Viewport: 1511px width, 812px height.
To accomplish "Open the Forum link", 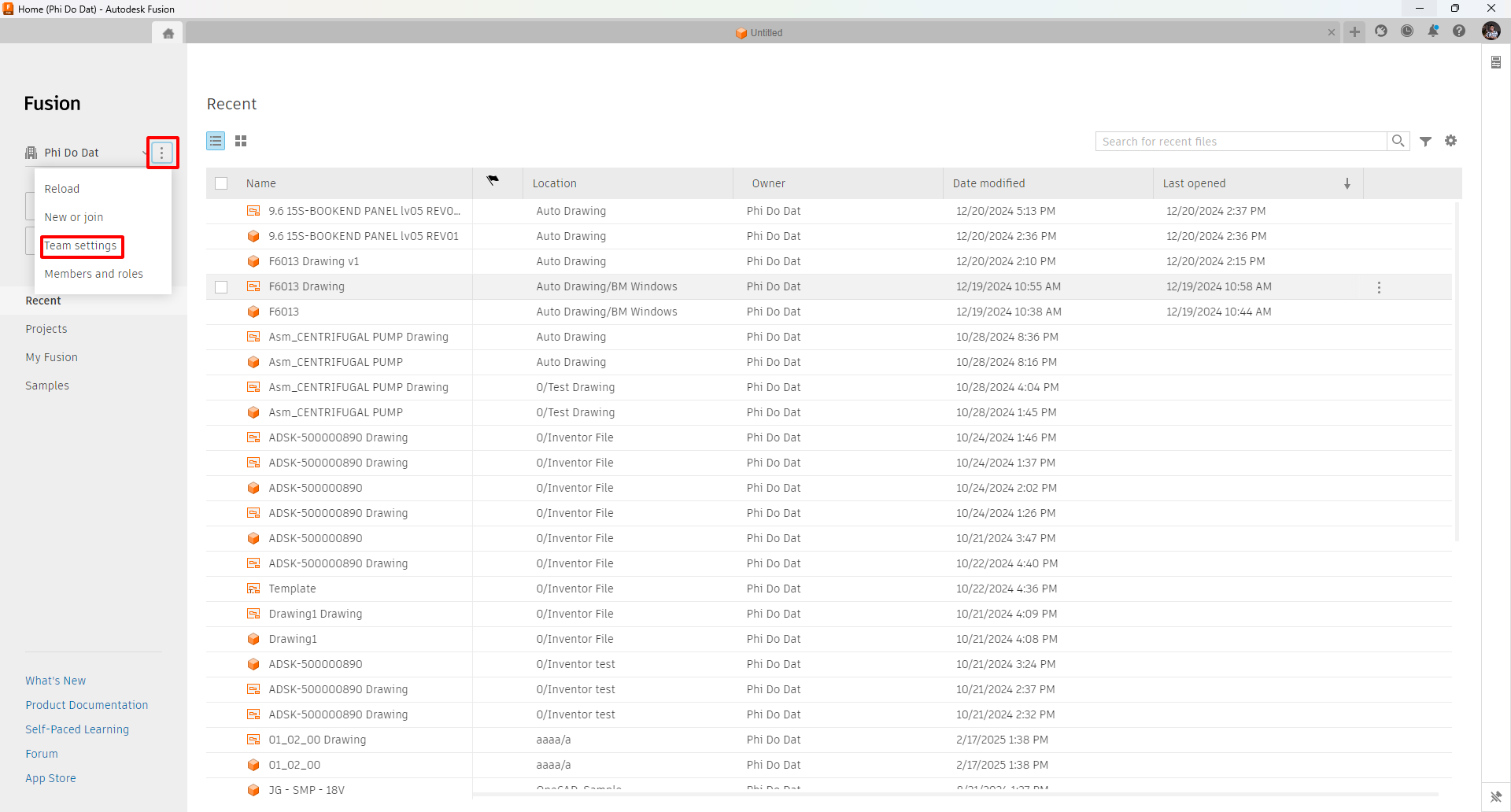I will tap(42, 754).
